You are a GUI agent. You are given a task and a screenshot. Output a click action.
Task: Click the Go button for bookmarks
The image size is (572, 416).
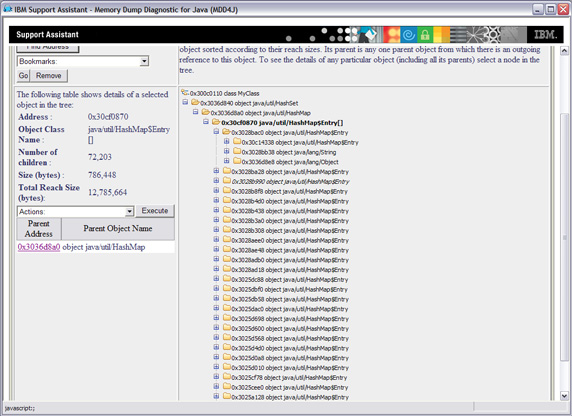tap(23, 76)
